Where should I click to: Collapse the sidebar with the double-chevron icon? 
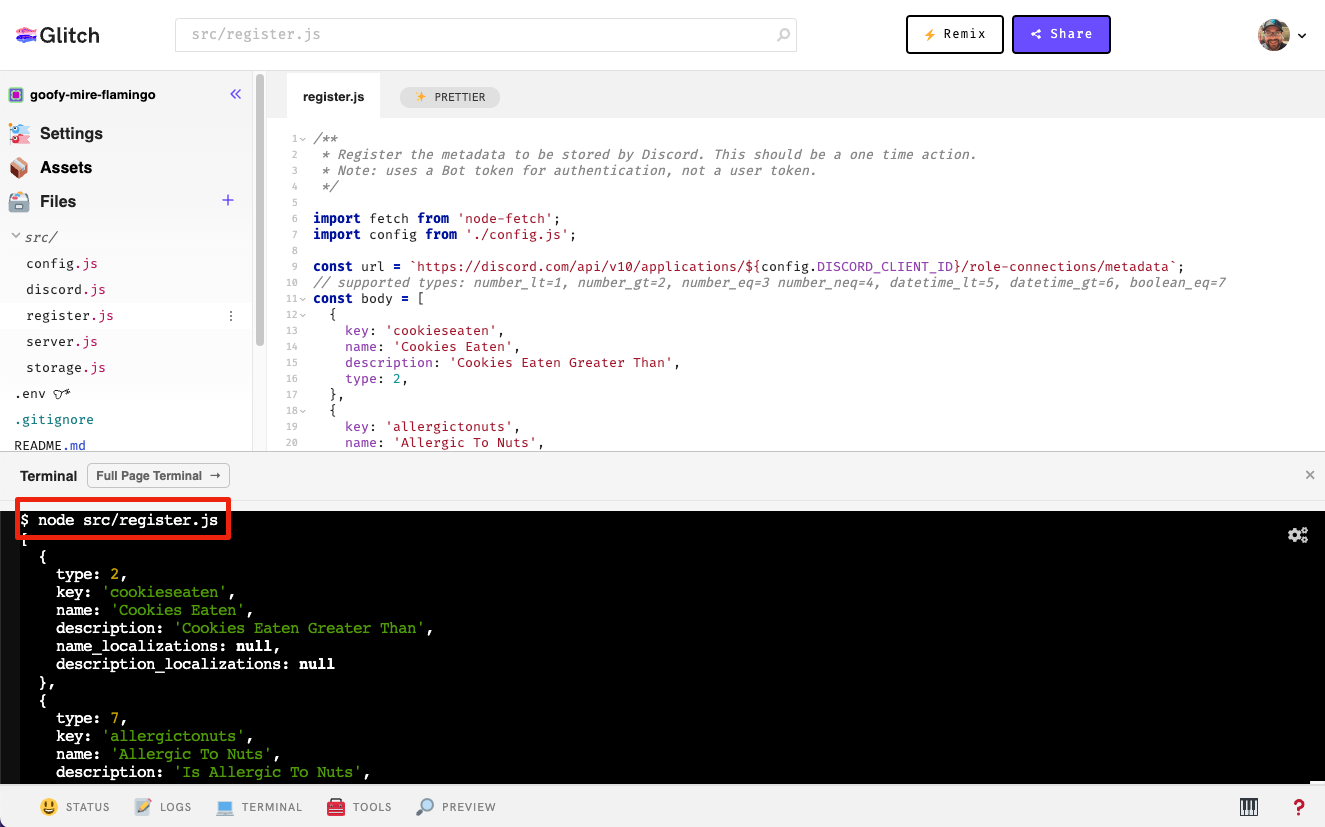tap(236, 94)
